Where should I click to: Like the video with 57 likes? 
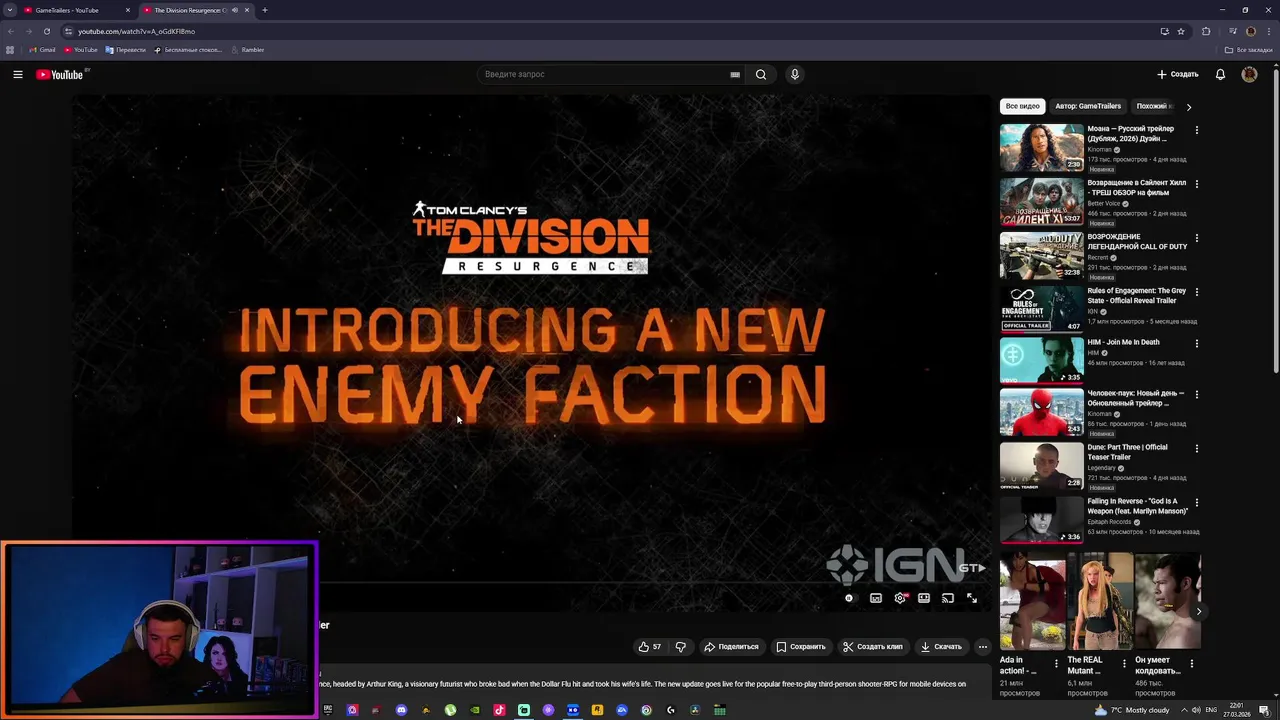(650, 647)
